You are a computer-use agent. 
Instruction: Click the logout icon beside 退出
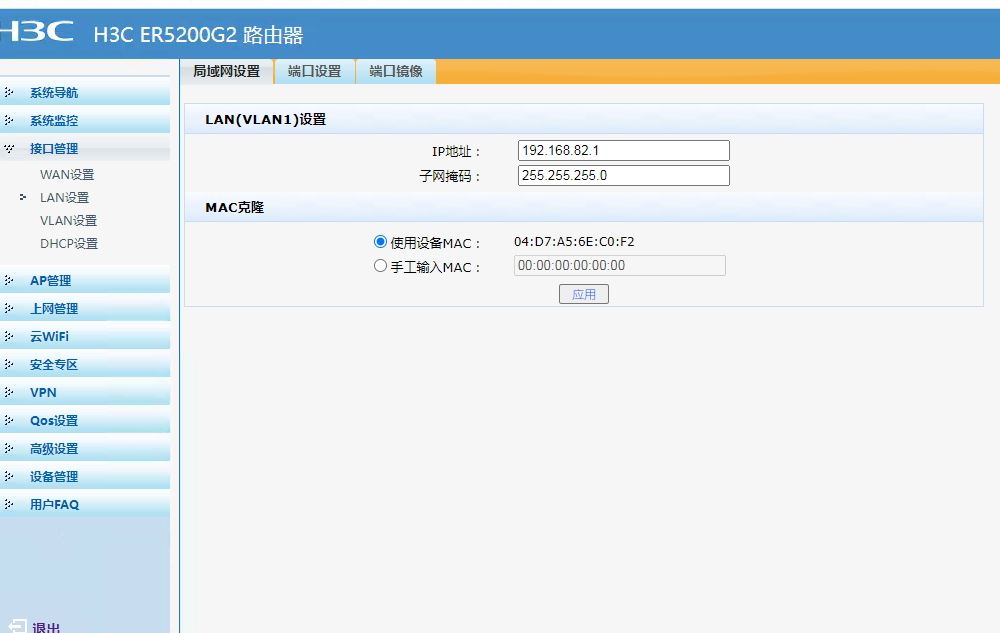[17, 626]
